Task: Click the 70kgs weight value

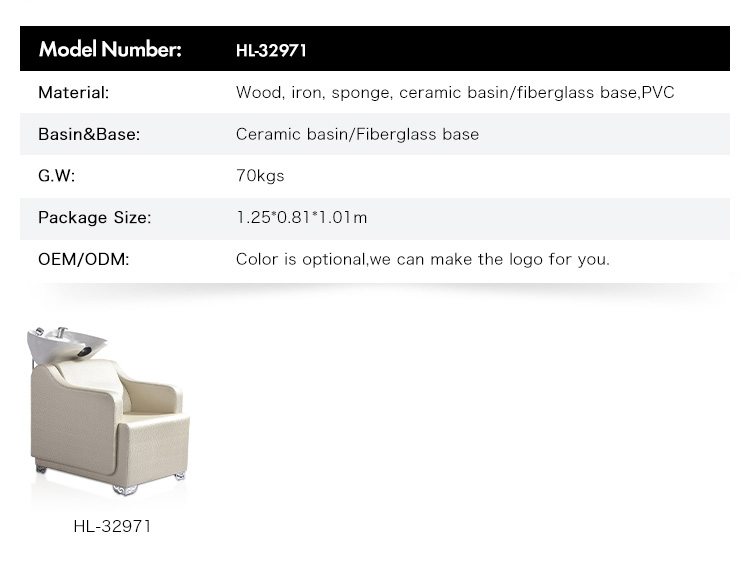Action: click(x=260, y=176)
